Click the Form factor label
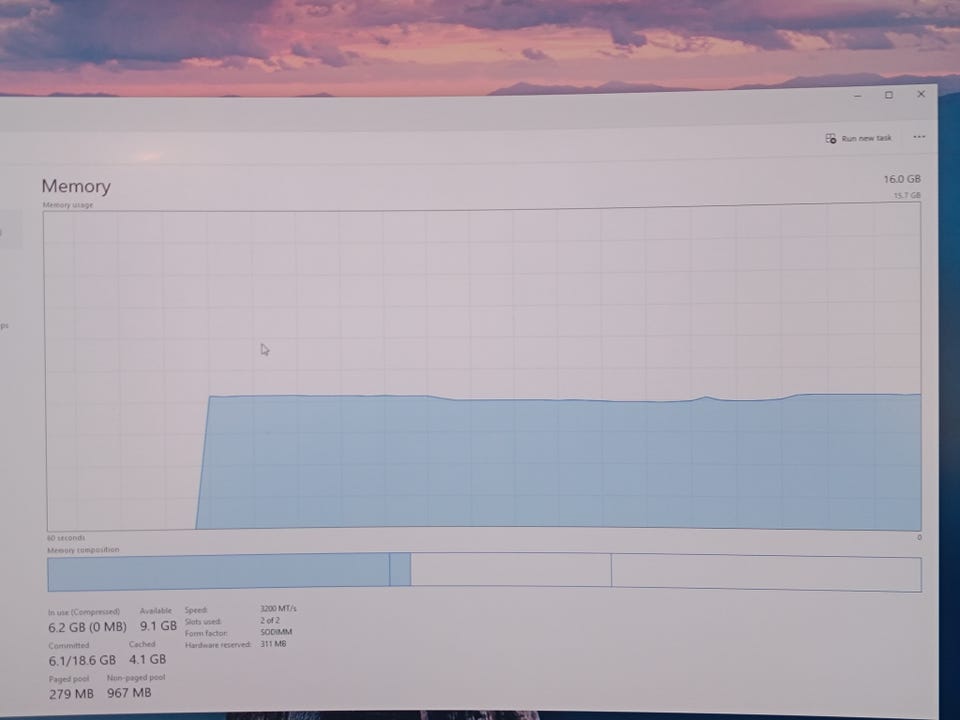The height and width of the screenshot is (720, 960). point(206,633)
